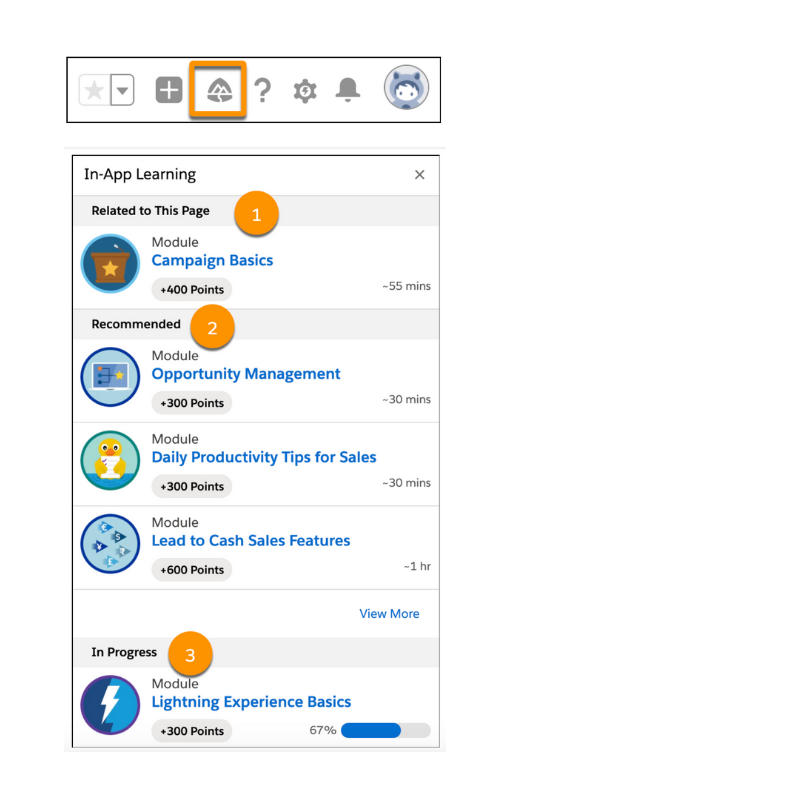Click +300 Points under Lightning Experience Basics
800x800 pixels.
(192, 731)
